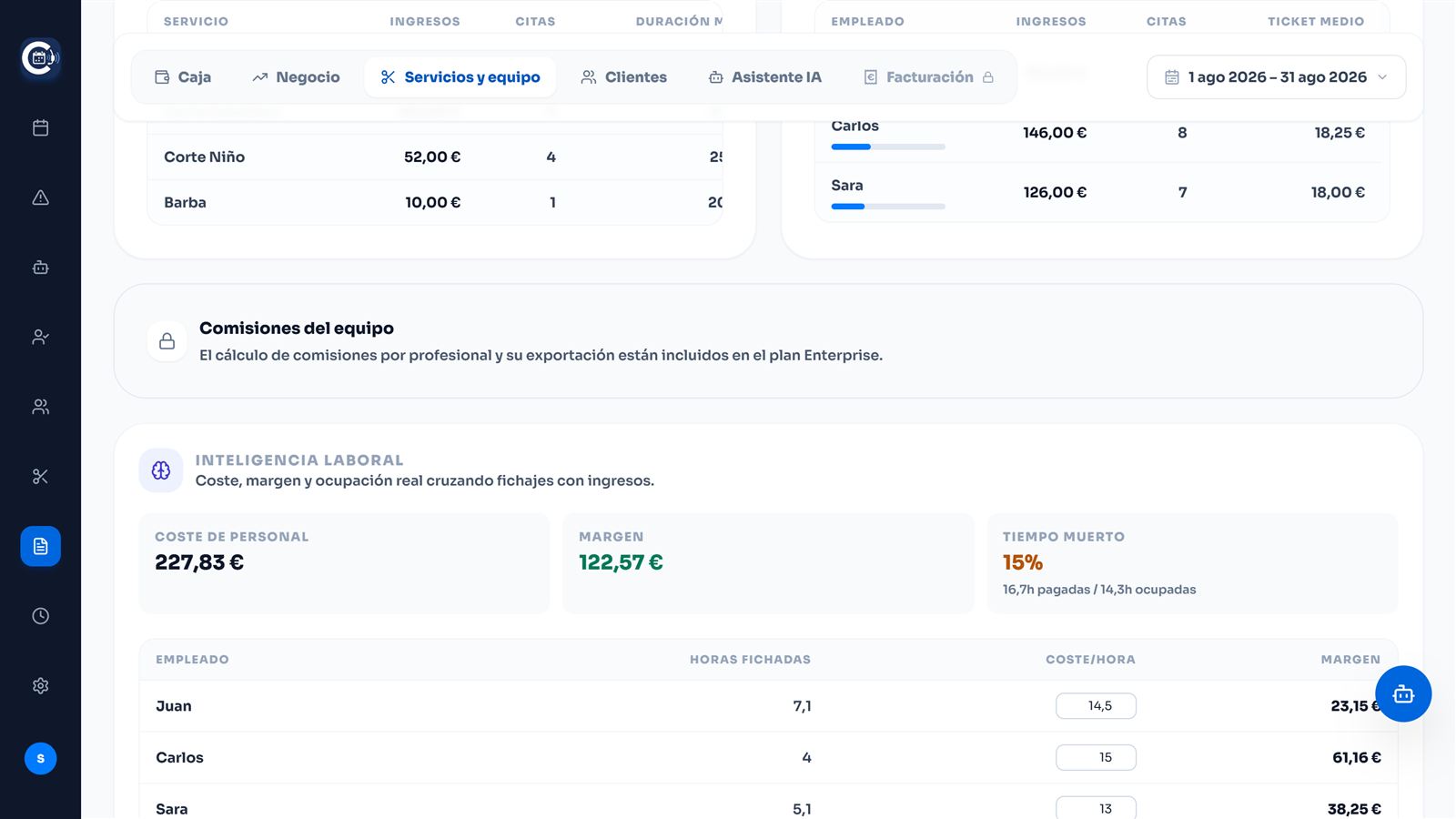Click the user avatar 'S'
The image size is (1456, 819).
point(40,758)
